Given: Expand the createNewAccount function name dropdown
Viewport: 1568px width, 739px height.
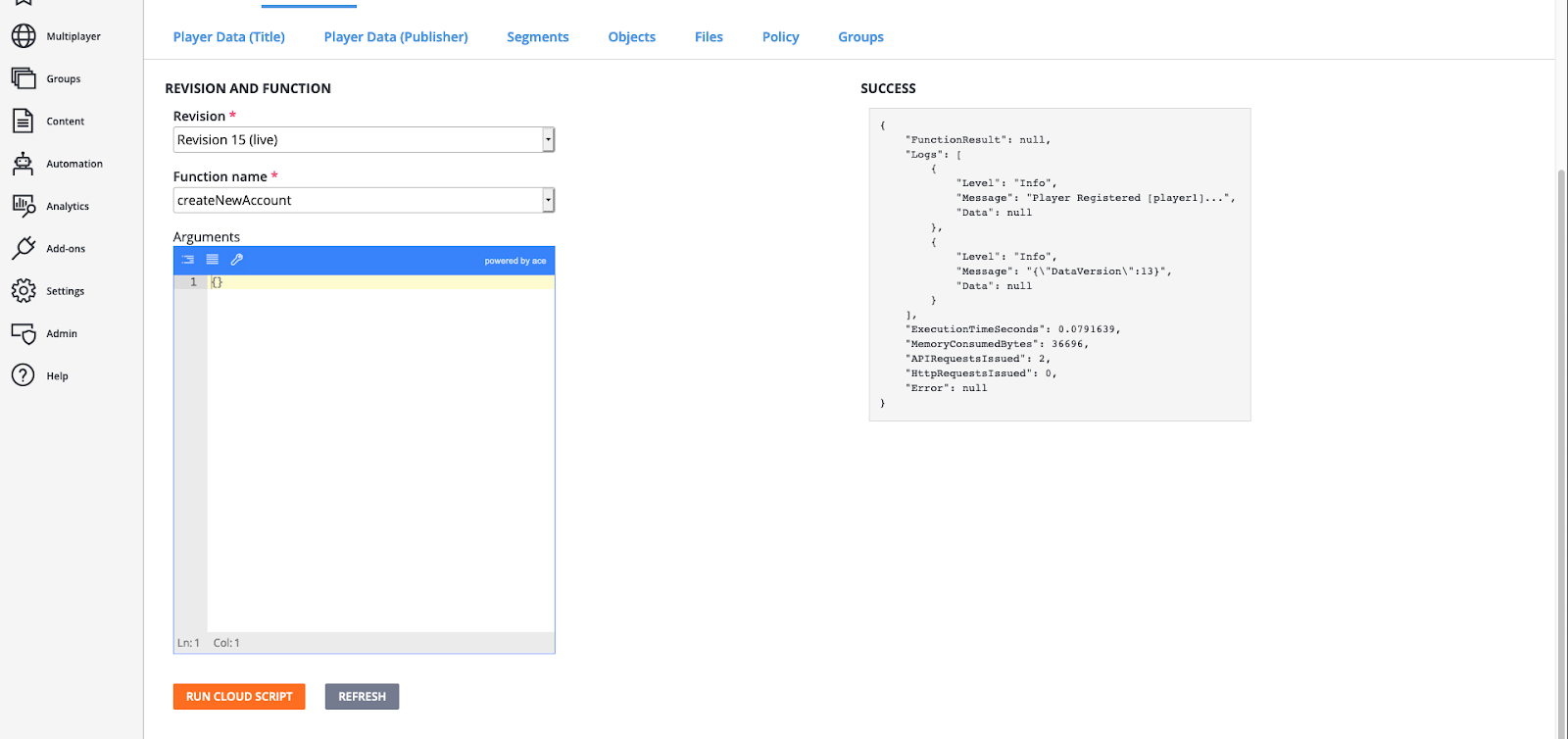Looking at the screenshot, I should pos(364,200).
